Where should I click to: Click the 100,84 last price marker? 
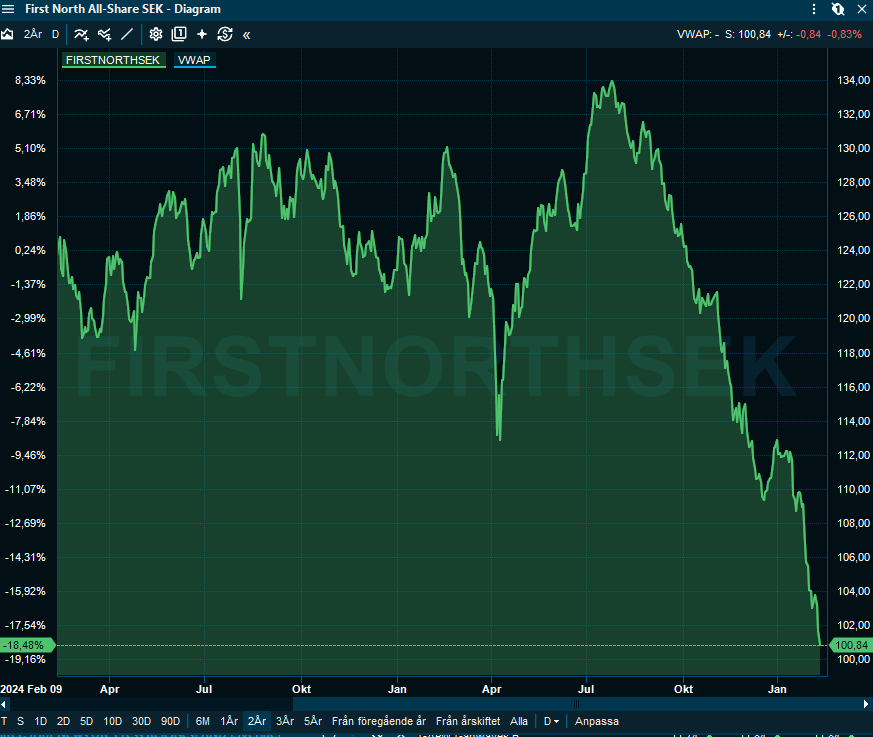tap(851, 645)
